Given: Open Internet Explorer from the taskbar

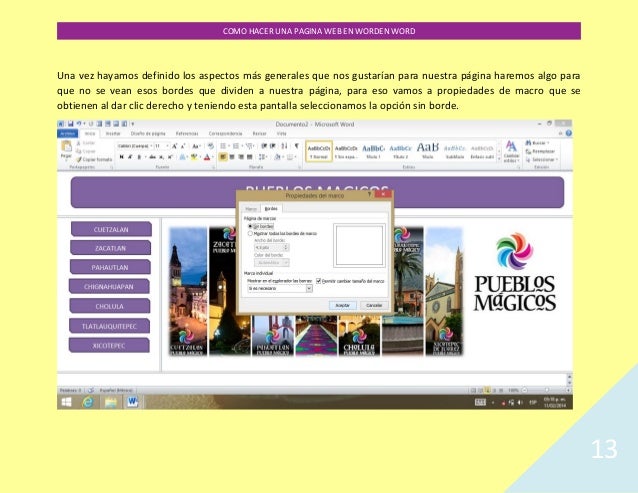Looking at the screenshot, I should coord(87,402).
